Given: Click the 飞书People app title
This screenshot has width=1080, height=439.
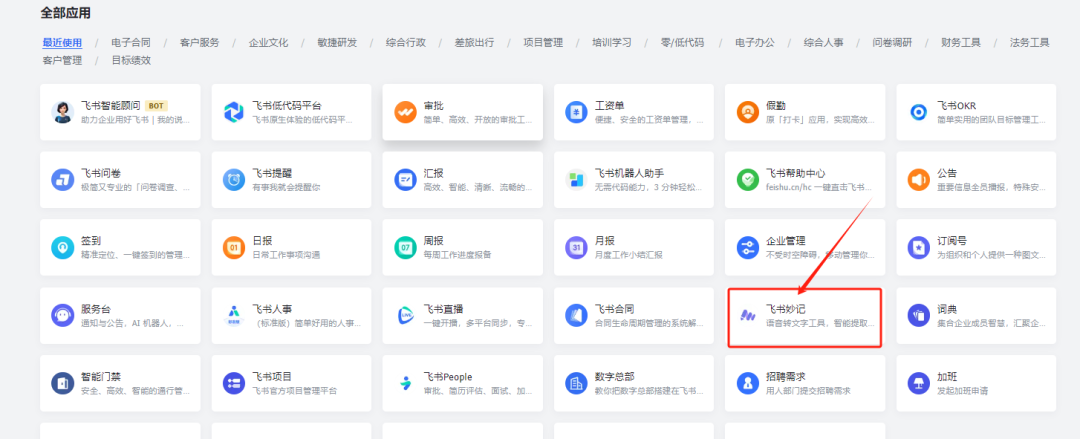Looking at the screenshot, I should click(x=448, y=376).
